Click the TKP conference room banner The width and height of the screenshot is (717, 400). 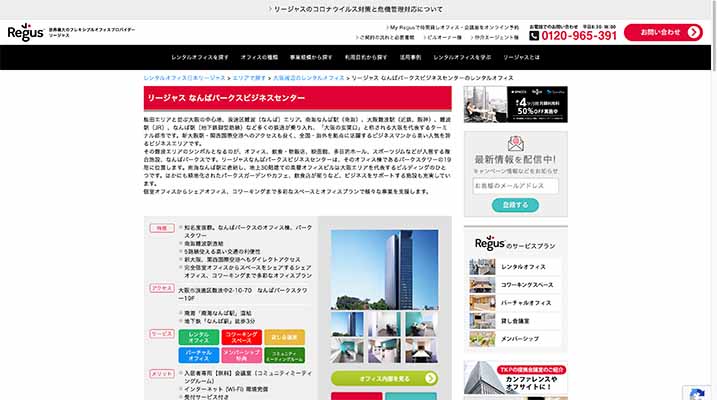516,378
